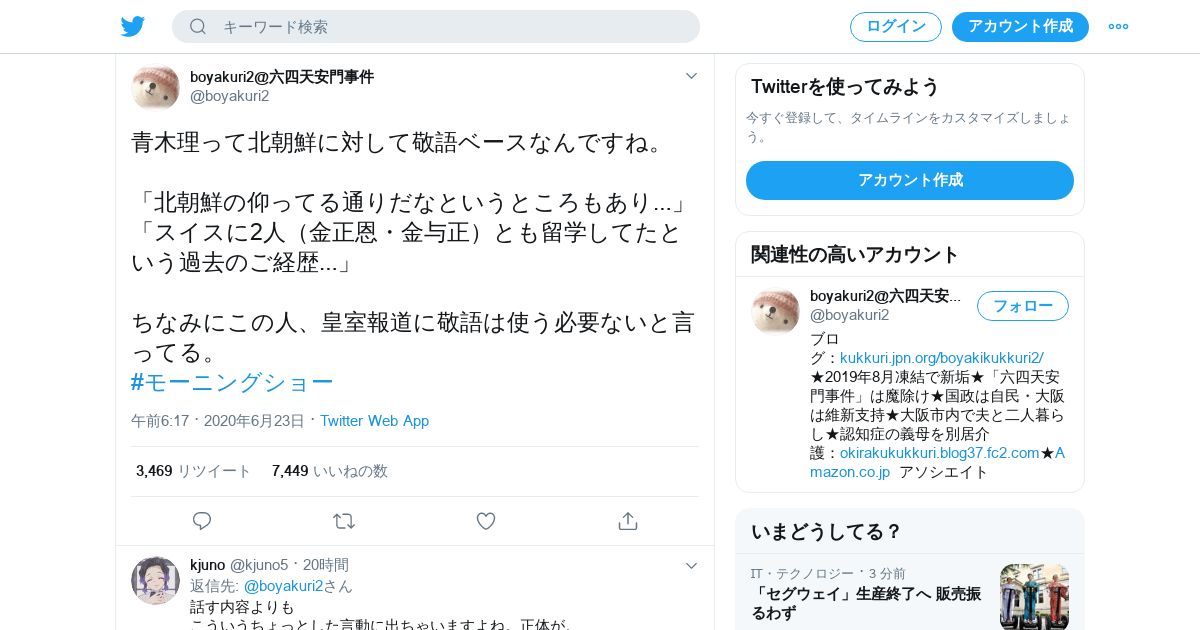The image size is (1200, 630).
Task: Click the search magnifier icon
Action: (x=198, y=26)
